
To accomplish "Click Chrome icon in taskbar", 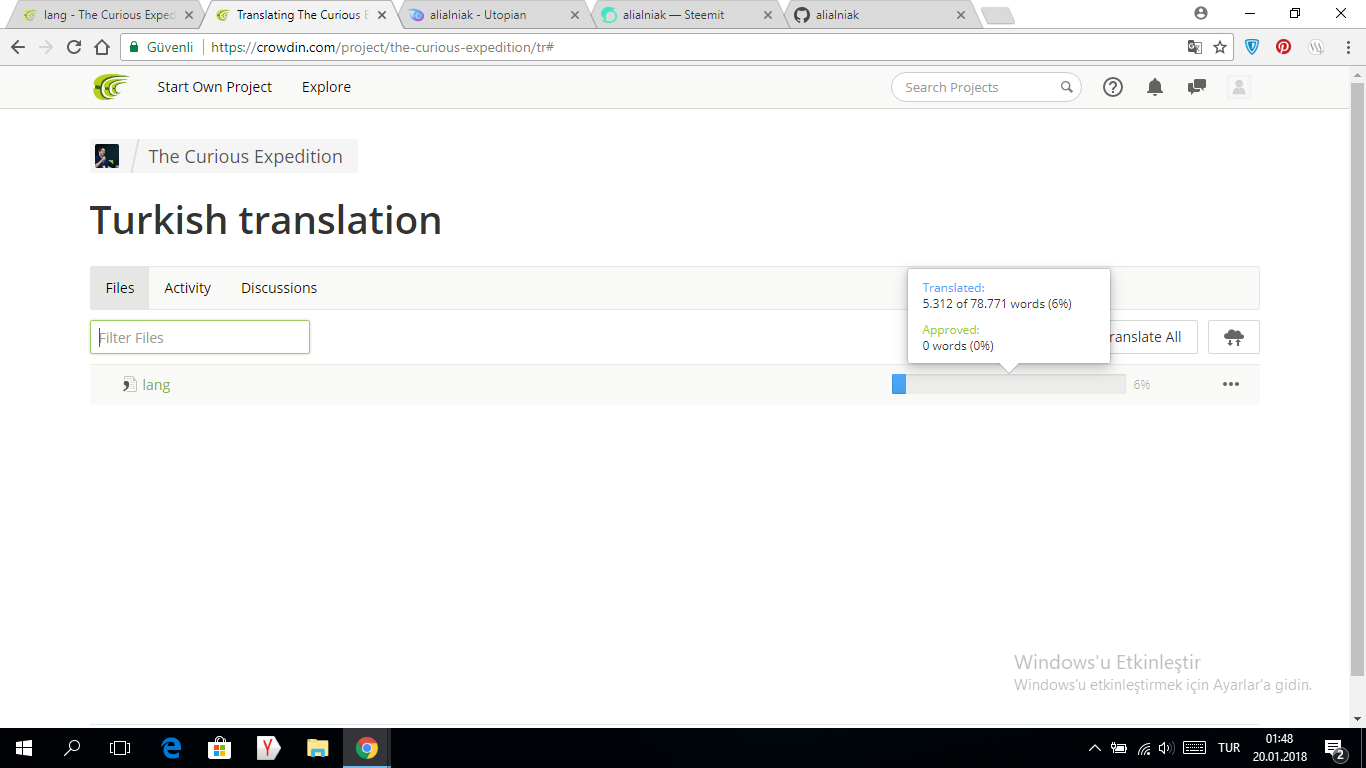I will point(366,748).
